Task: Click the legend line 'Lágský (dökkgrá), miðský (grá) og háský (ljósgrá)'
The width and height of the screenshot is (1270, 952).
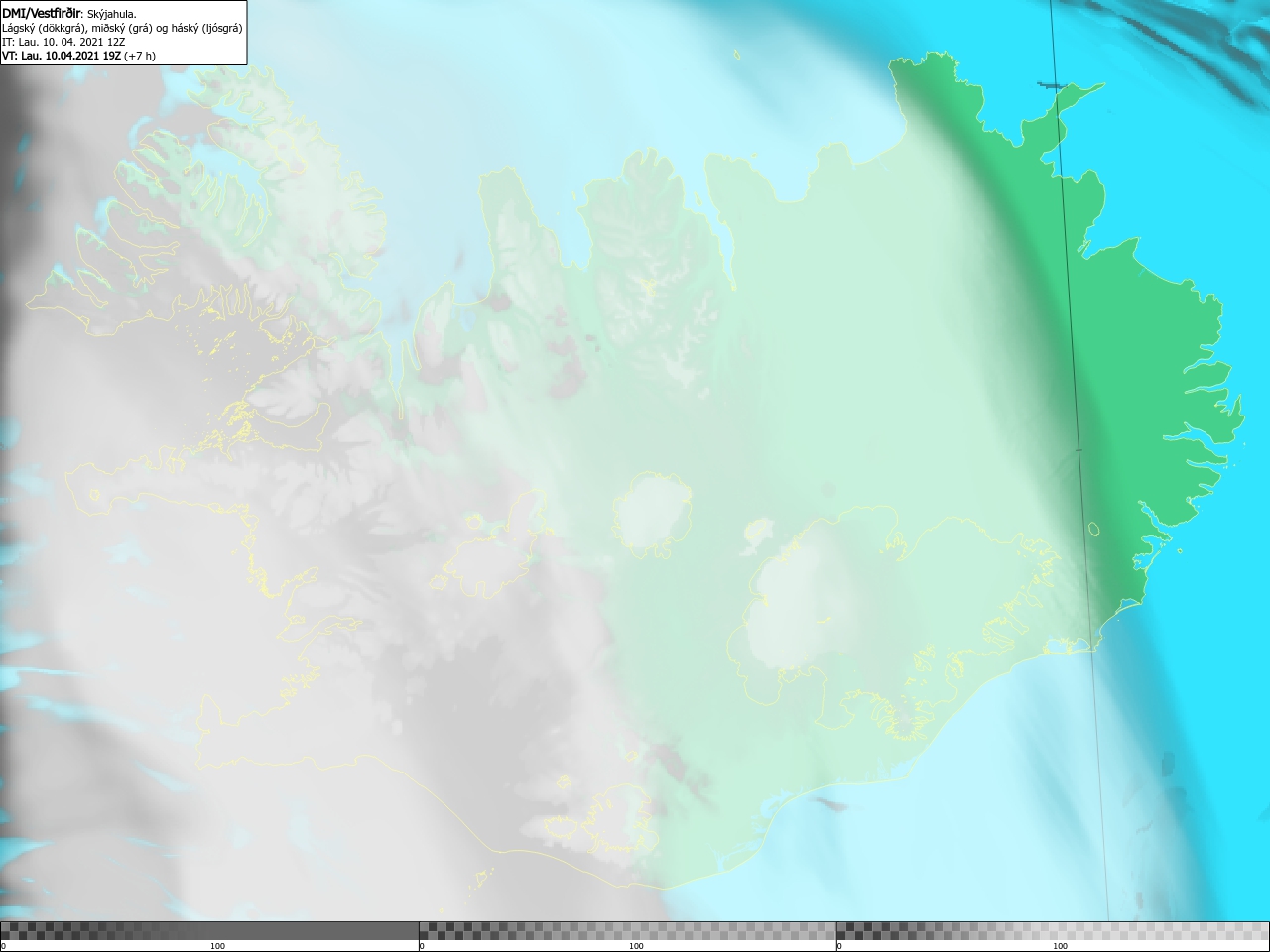Action: [122, 28]
